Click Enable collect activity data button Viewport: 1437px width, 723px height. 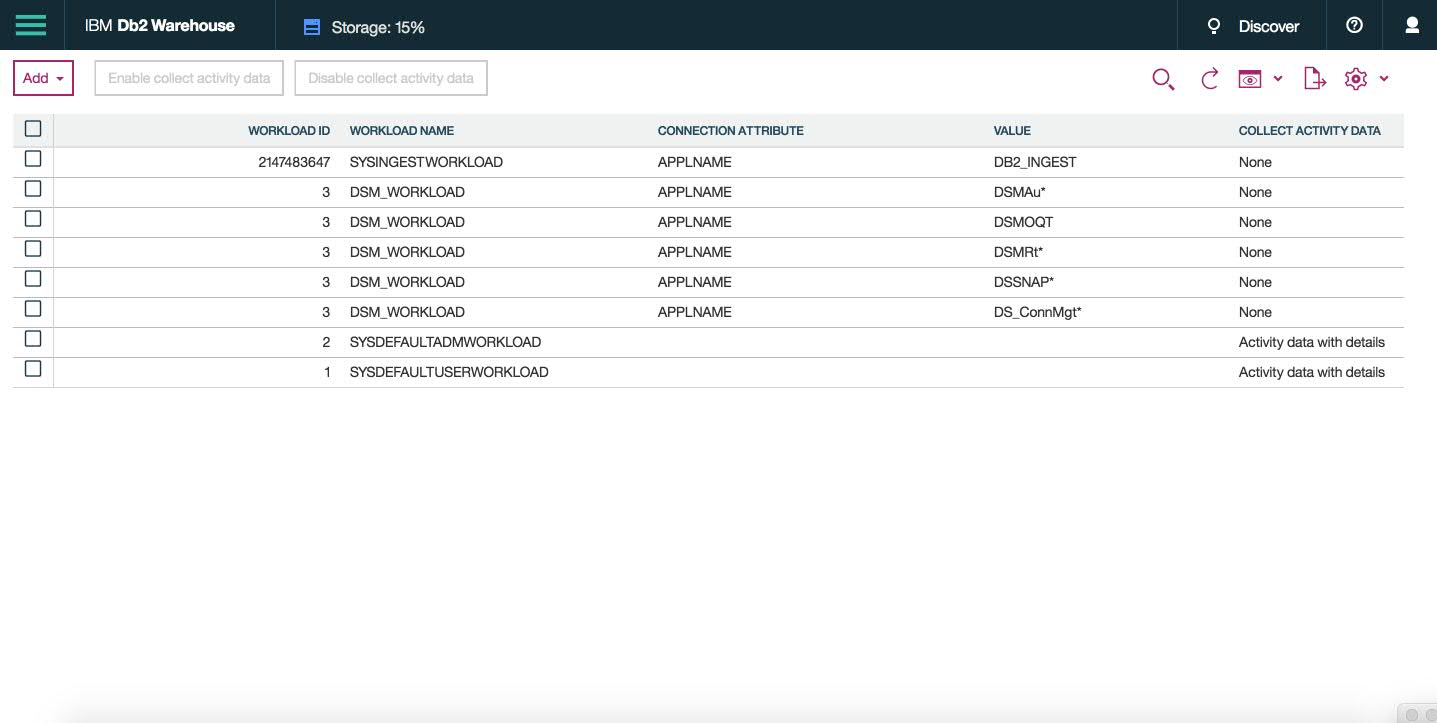(189, 78)
